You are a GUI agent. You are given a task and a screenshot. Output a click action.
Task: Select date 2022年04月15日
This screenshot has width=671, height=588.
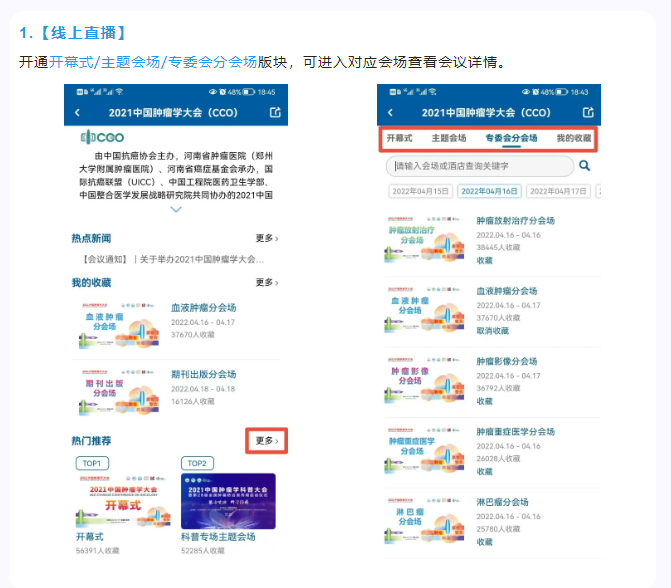(x=421, y=191)
